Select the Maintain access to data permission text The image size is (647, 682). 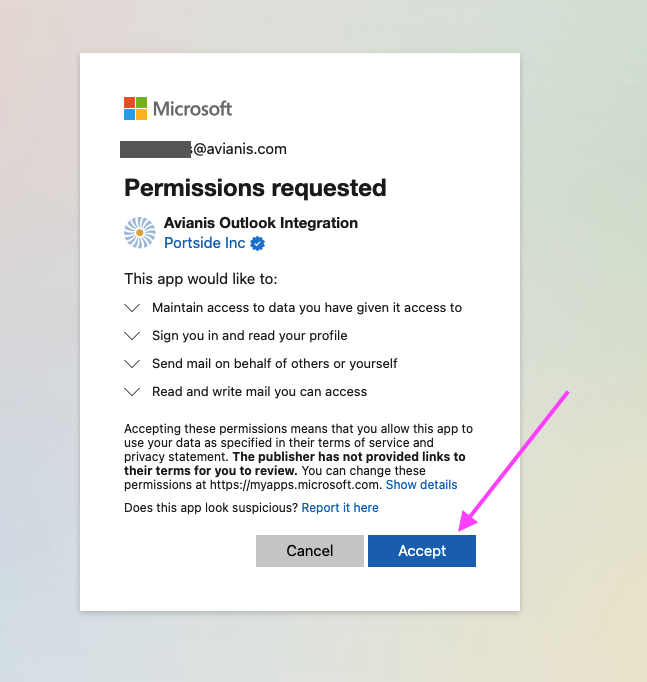(307, 308)
